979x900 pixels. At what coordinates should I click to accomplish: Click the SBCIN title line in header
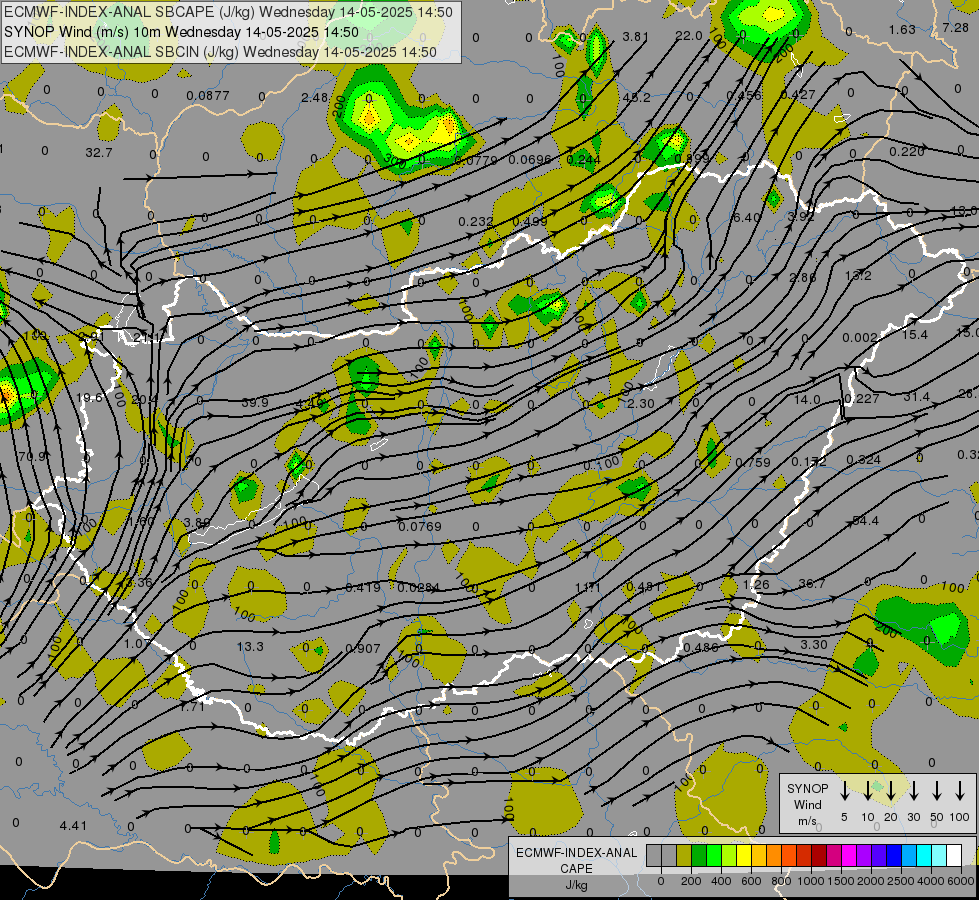coord(220,52)
